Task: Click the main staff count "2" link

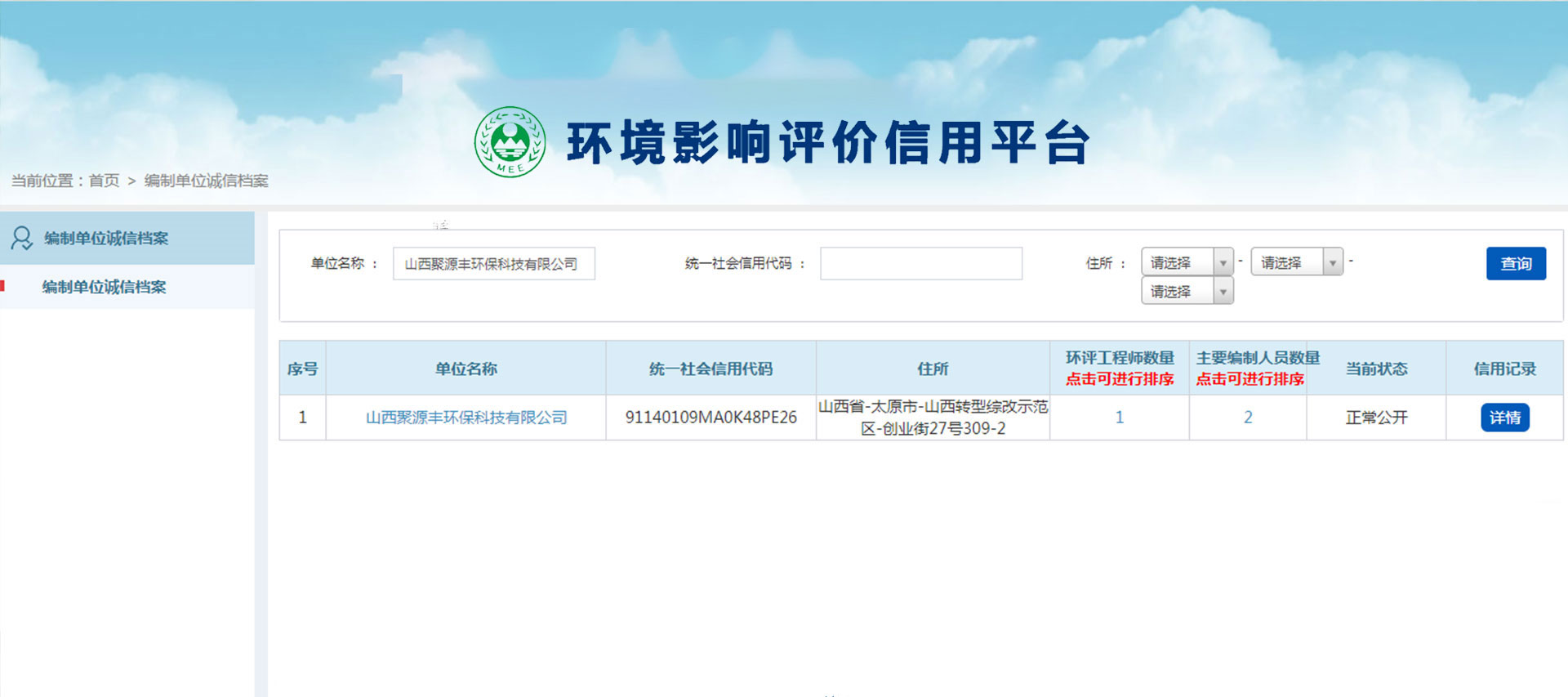Action: point(1248,418)
